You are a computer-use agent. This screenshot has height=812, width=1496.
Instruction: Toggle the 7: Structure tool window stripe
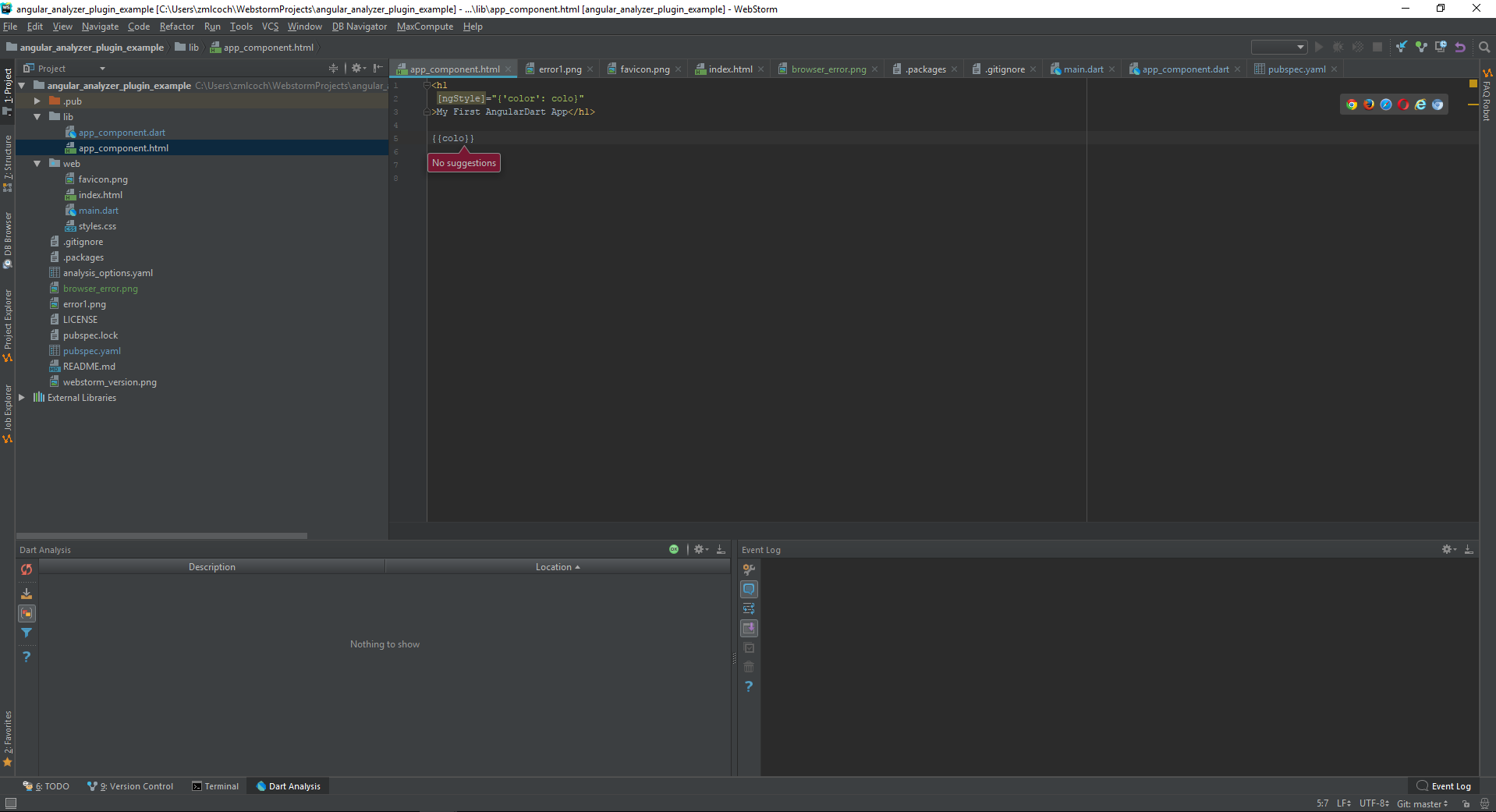coord(8,164)
